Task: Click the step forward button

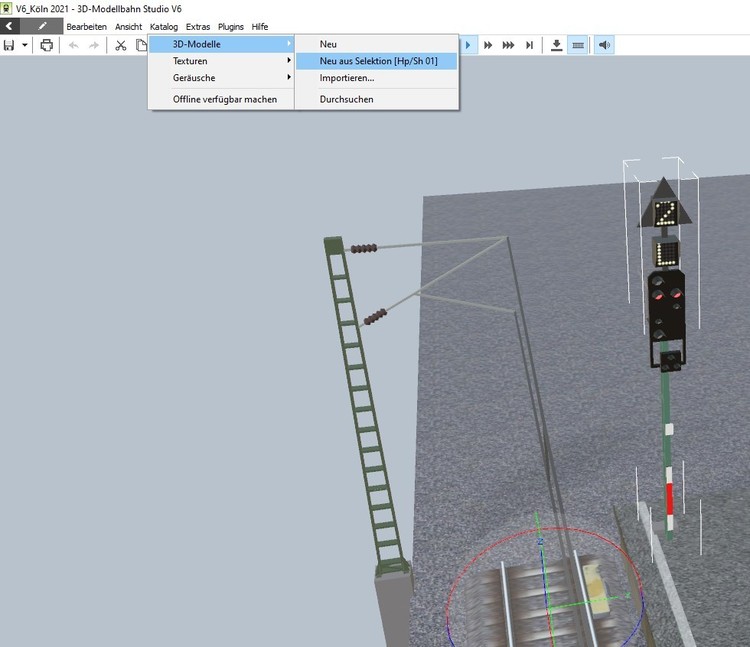Action: pos(530,45)
